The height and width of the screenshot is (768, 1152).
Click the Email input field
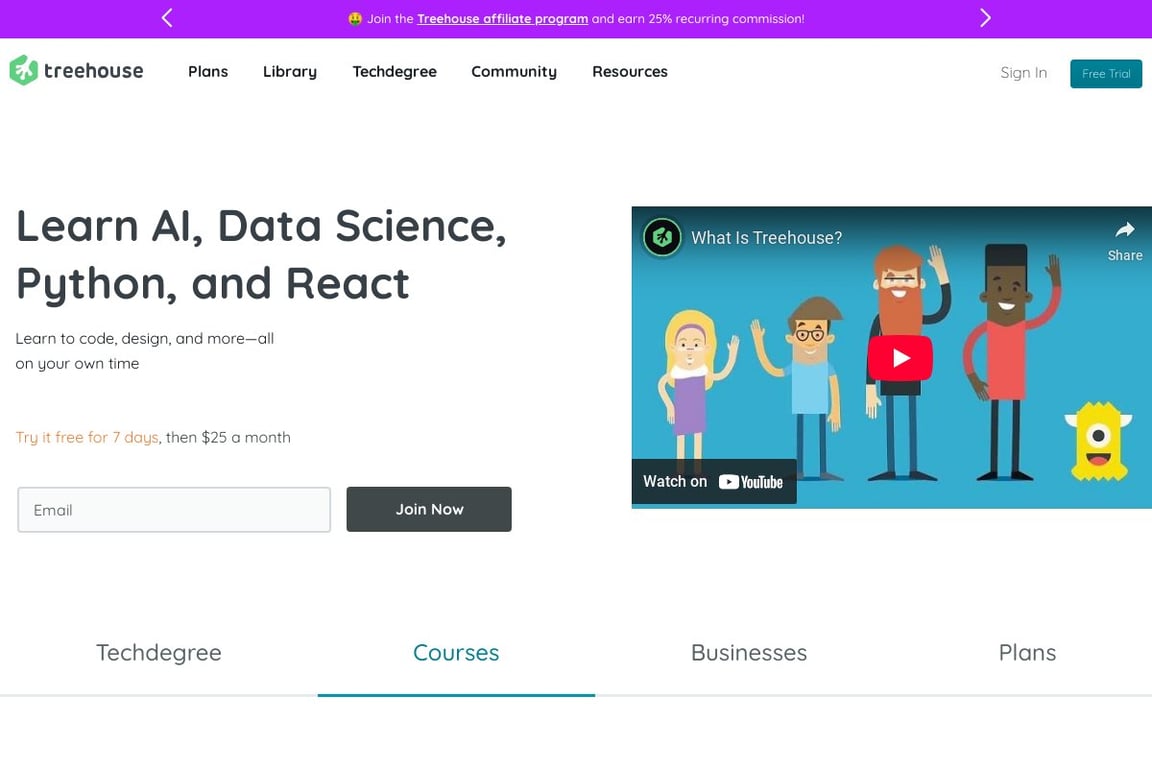[x=174, y=509]
